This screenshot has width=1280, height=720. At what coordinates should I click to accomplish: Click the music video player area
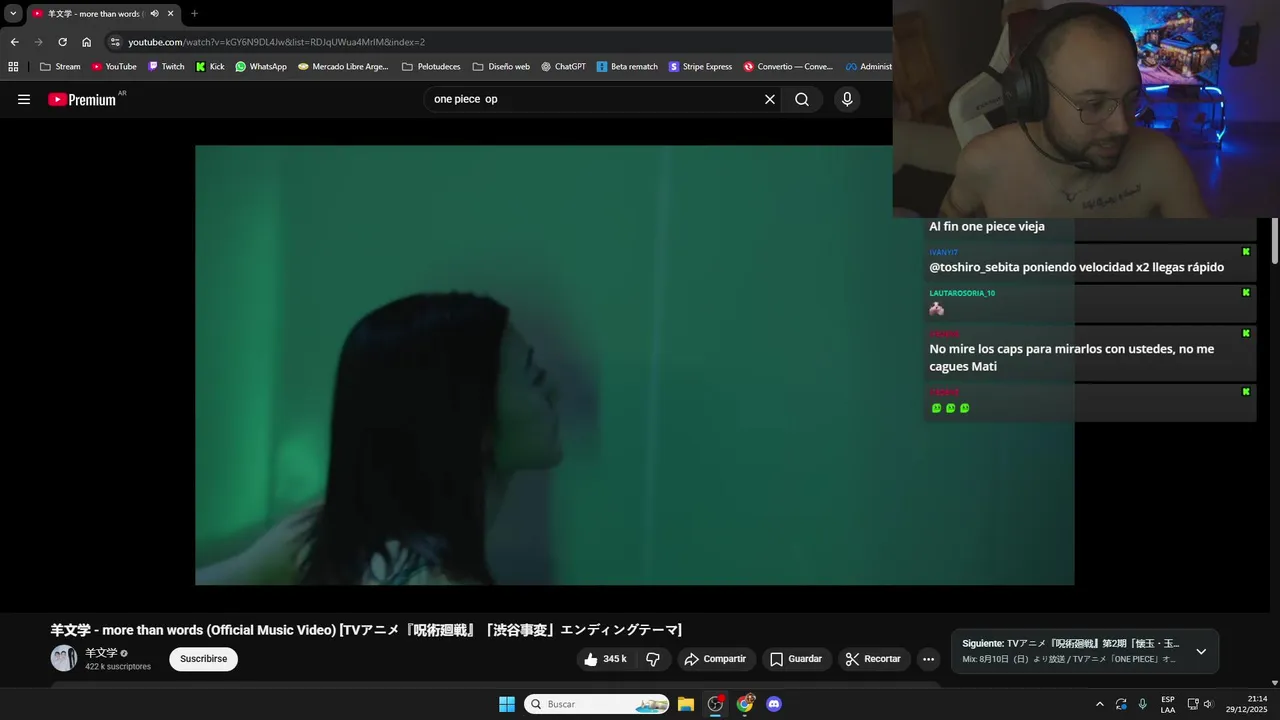click(x=634, y=365)
